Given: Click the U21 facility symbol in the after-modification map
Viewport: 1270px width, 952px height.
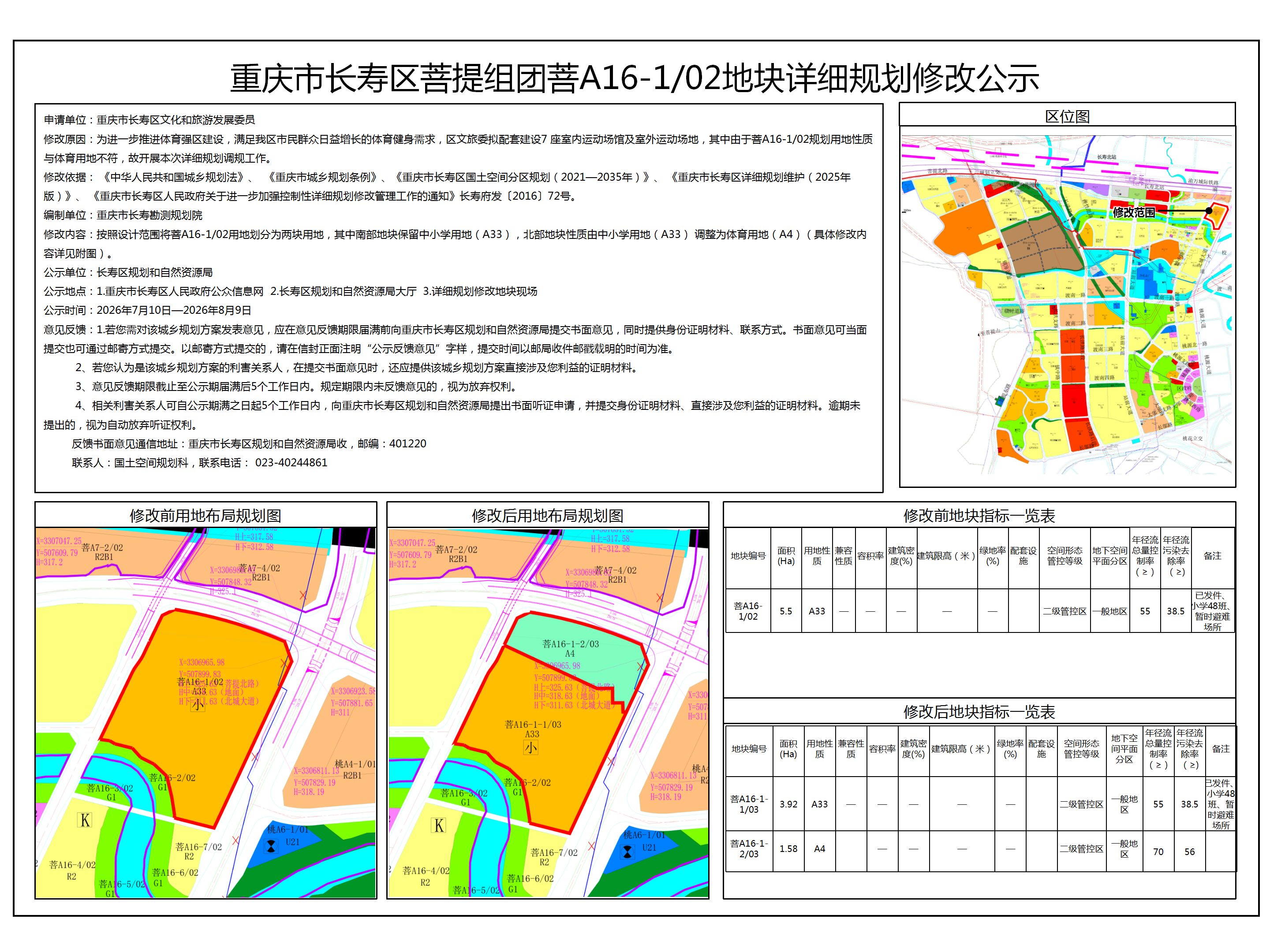Looking at the screenshot, I should pyautogui.click(x=628, y=852).
